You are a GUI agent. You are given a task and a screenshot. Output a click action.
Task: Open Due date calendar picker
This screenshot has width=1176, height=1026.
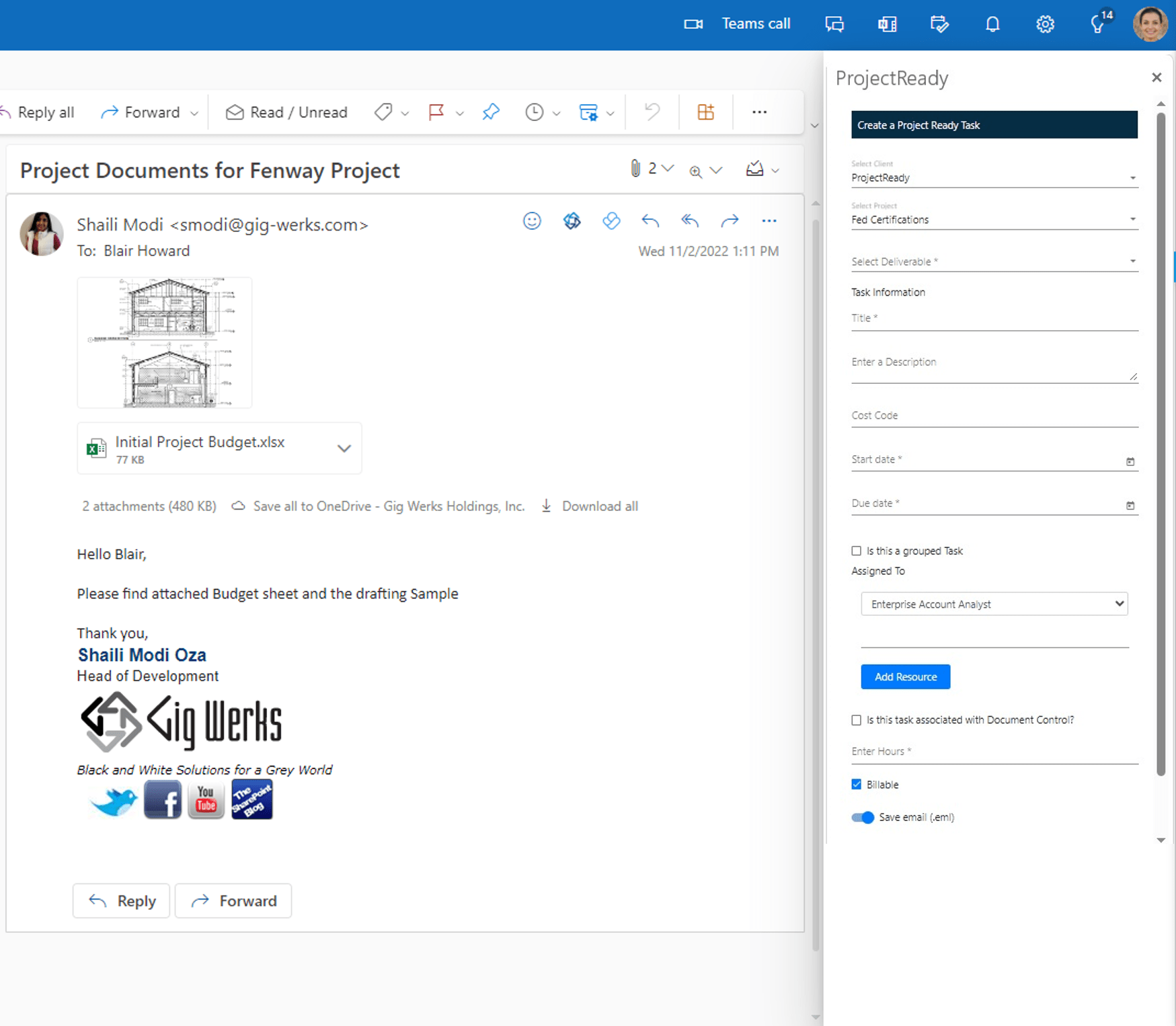pos(1130,505)
